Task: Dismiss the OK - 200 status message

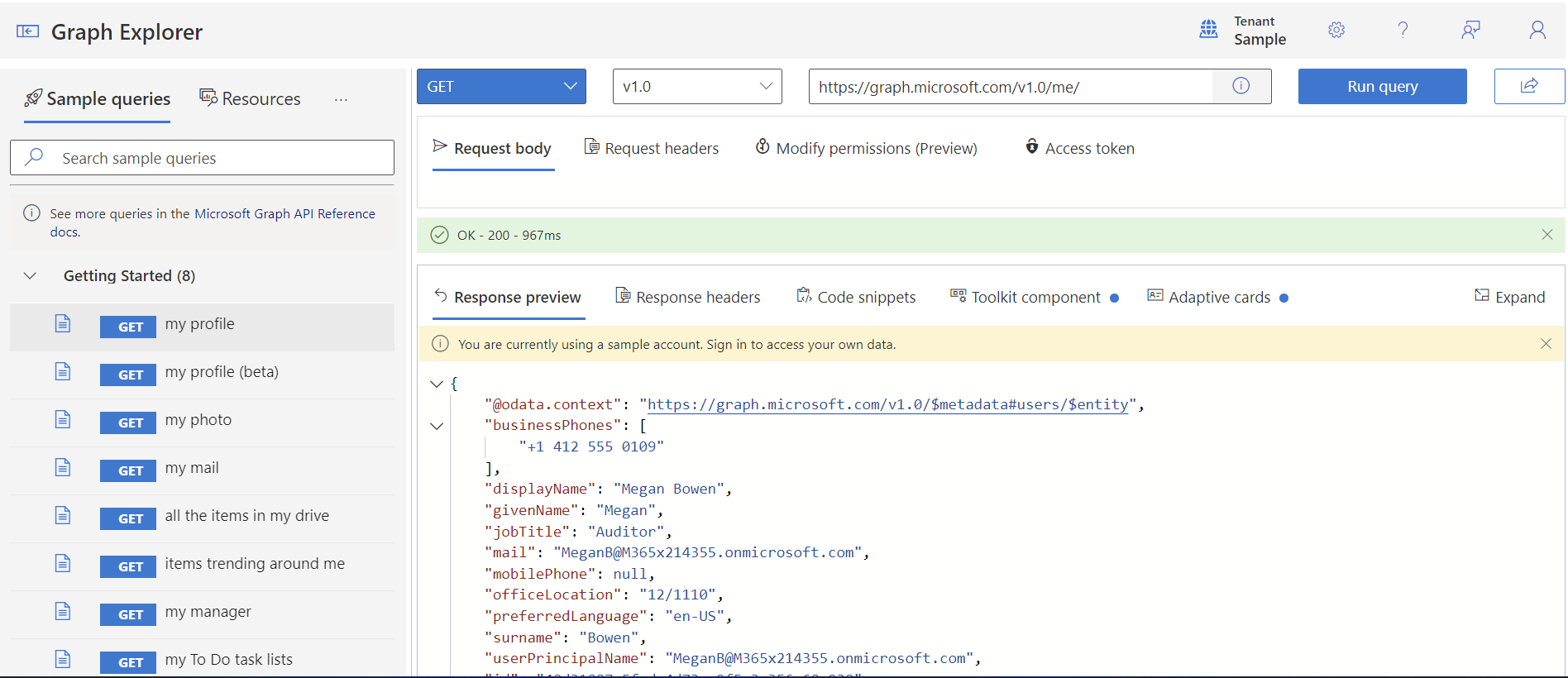Action: pyautogui.click(x=1547, y=235)
